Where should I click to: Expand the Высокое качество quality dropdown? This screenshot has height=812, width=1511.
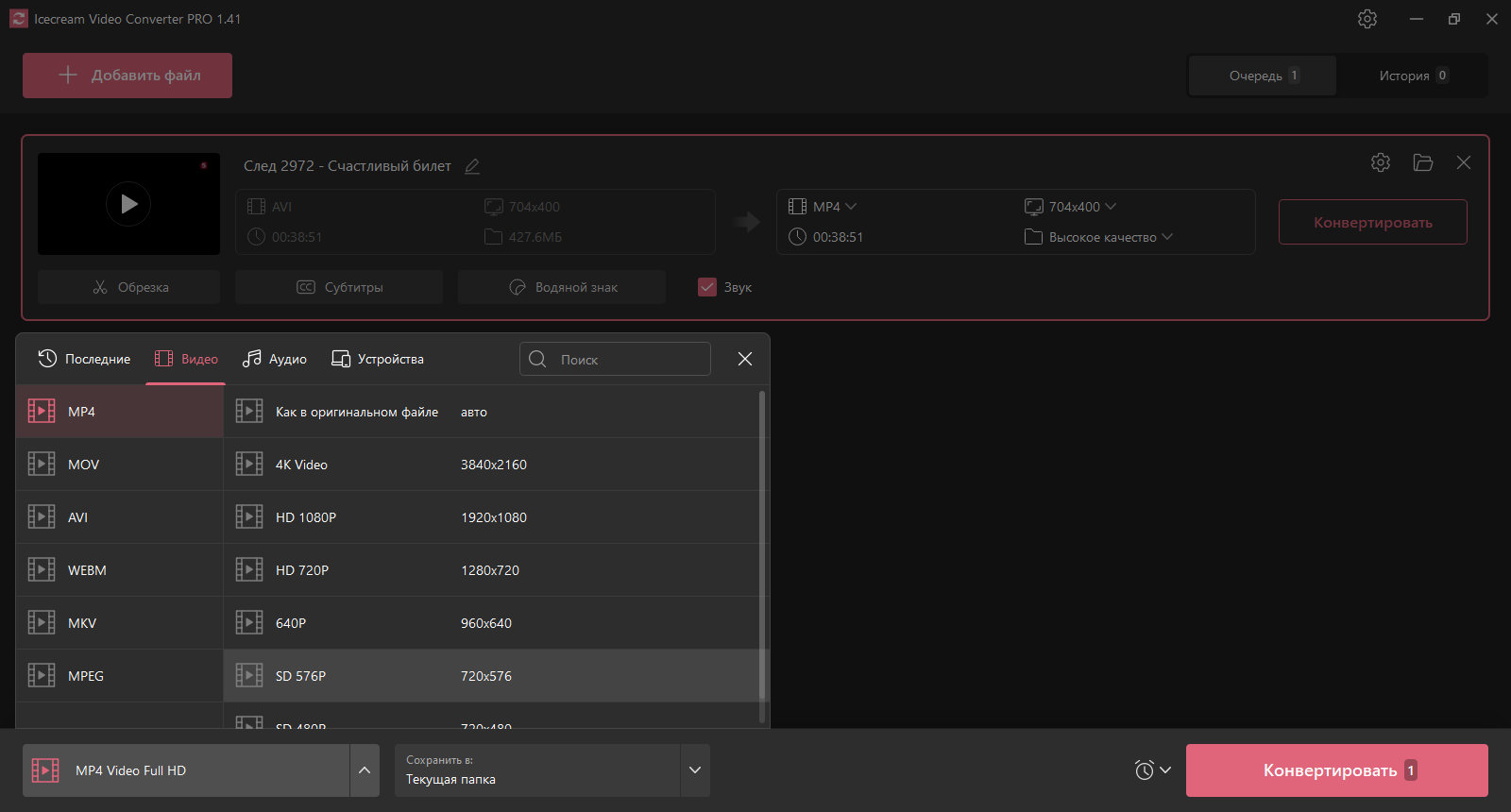(1099, 237)
